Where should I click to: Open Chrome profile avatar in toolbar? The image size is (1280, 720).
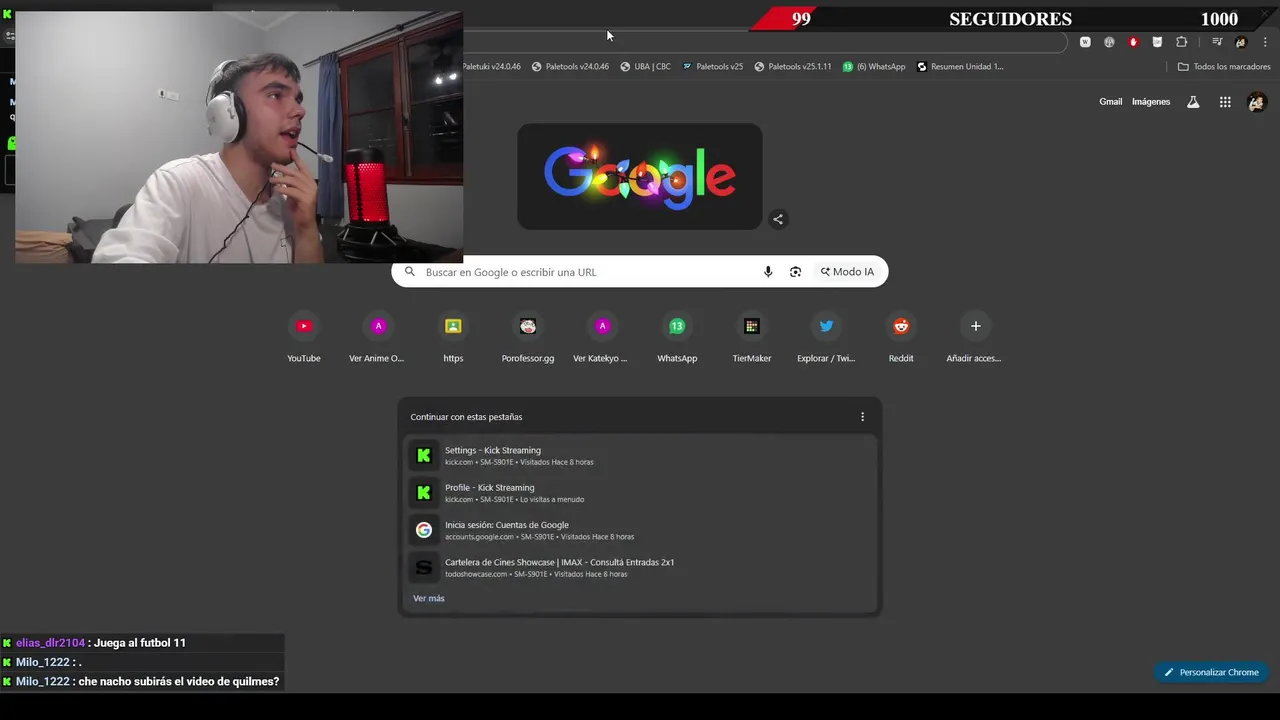pos(1241,42)
